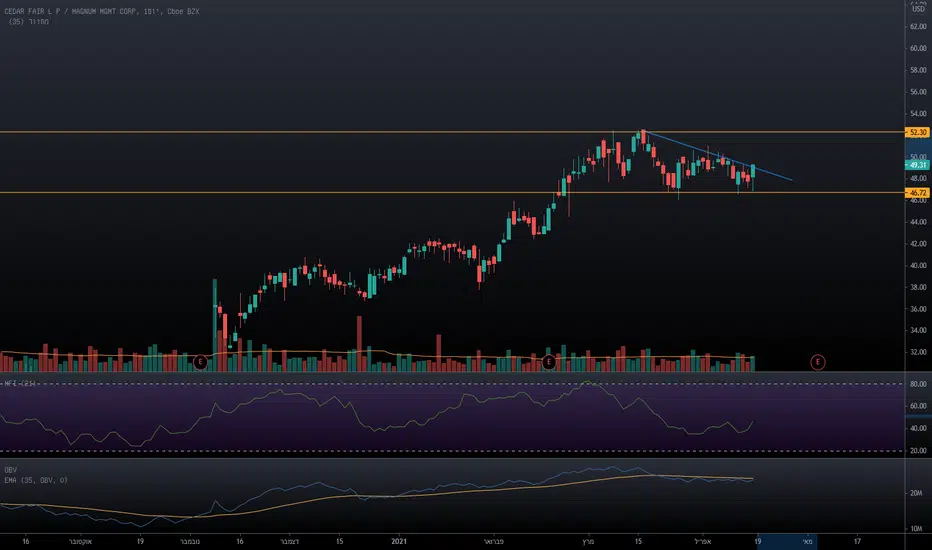Open the earnings marker in late February

549,362
